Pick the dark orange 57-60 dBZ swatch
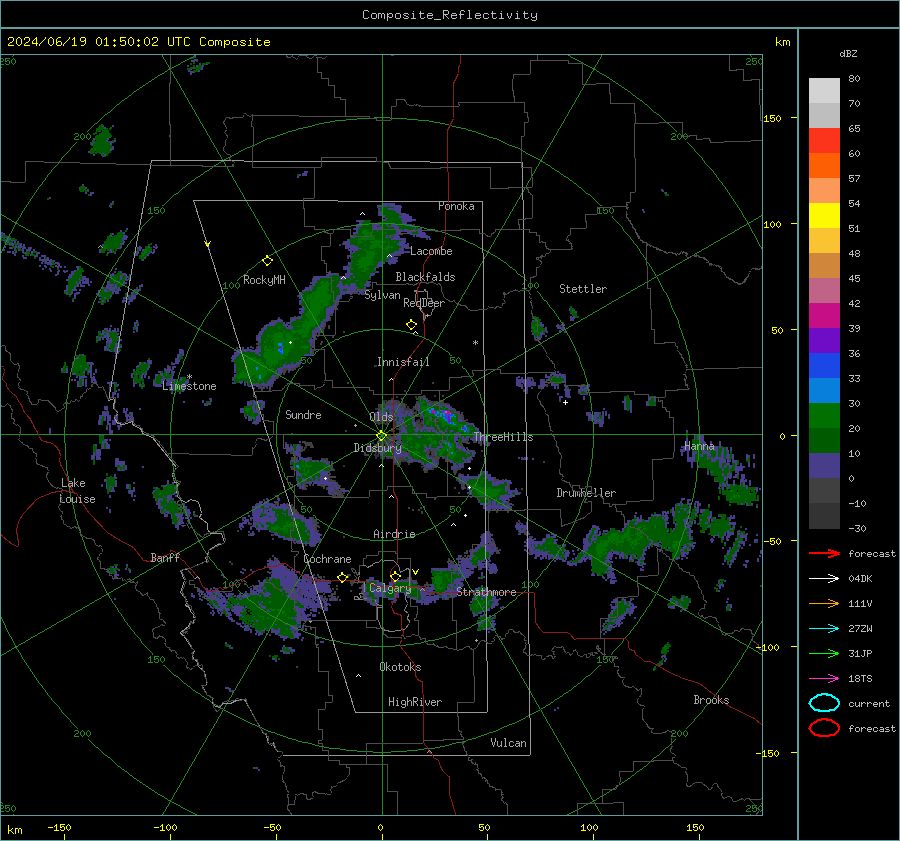Image resolution: width=900 pixels, height=841 pixels. coord(824,165)
